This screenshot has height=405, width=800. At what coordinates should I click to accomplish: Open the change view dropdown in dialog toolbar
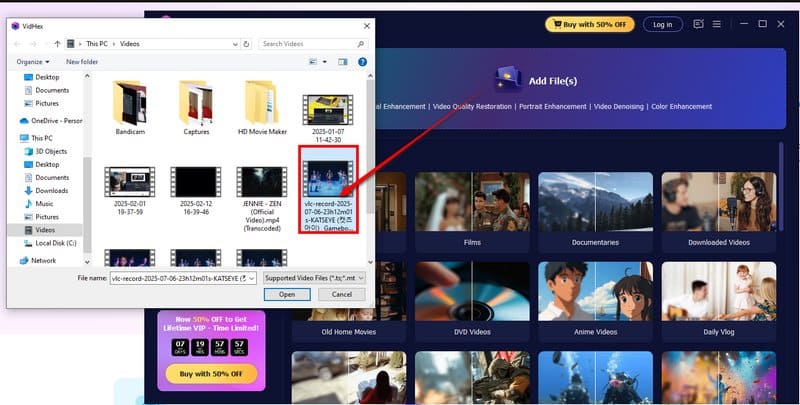pos(324,61)
